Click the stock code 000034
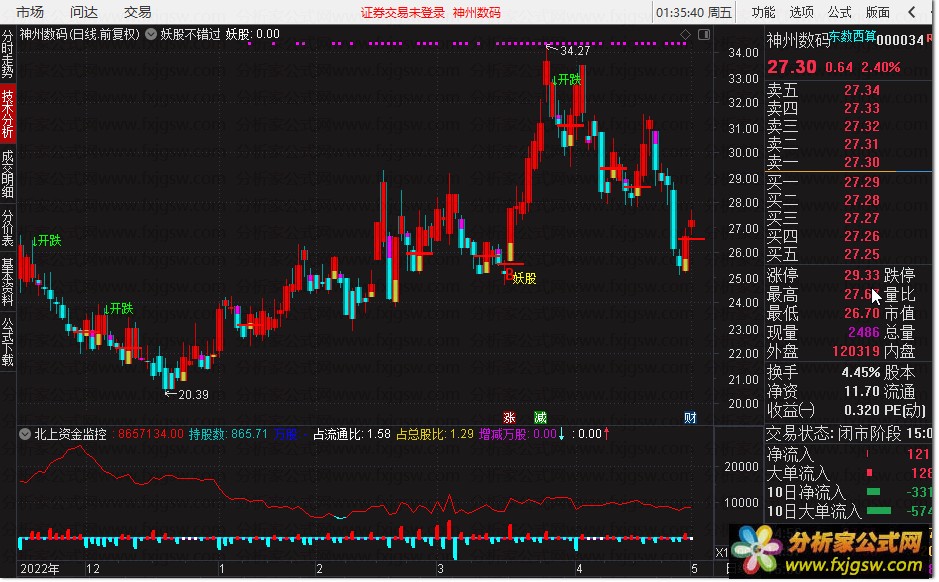This screenshot has width=939, height=582. click(x=900, y=40)
